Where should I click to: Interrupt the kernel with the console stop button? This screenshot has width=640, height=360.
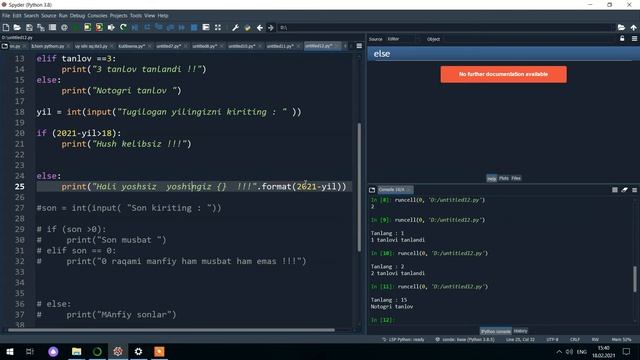pos(615,190)
